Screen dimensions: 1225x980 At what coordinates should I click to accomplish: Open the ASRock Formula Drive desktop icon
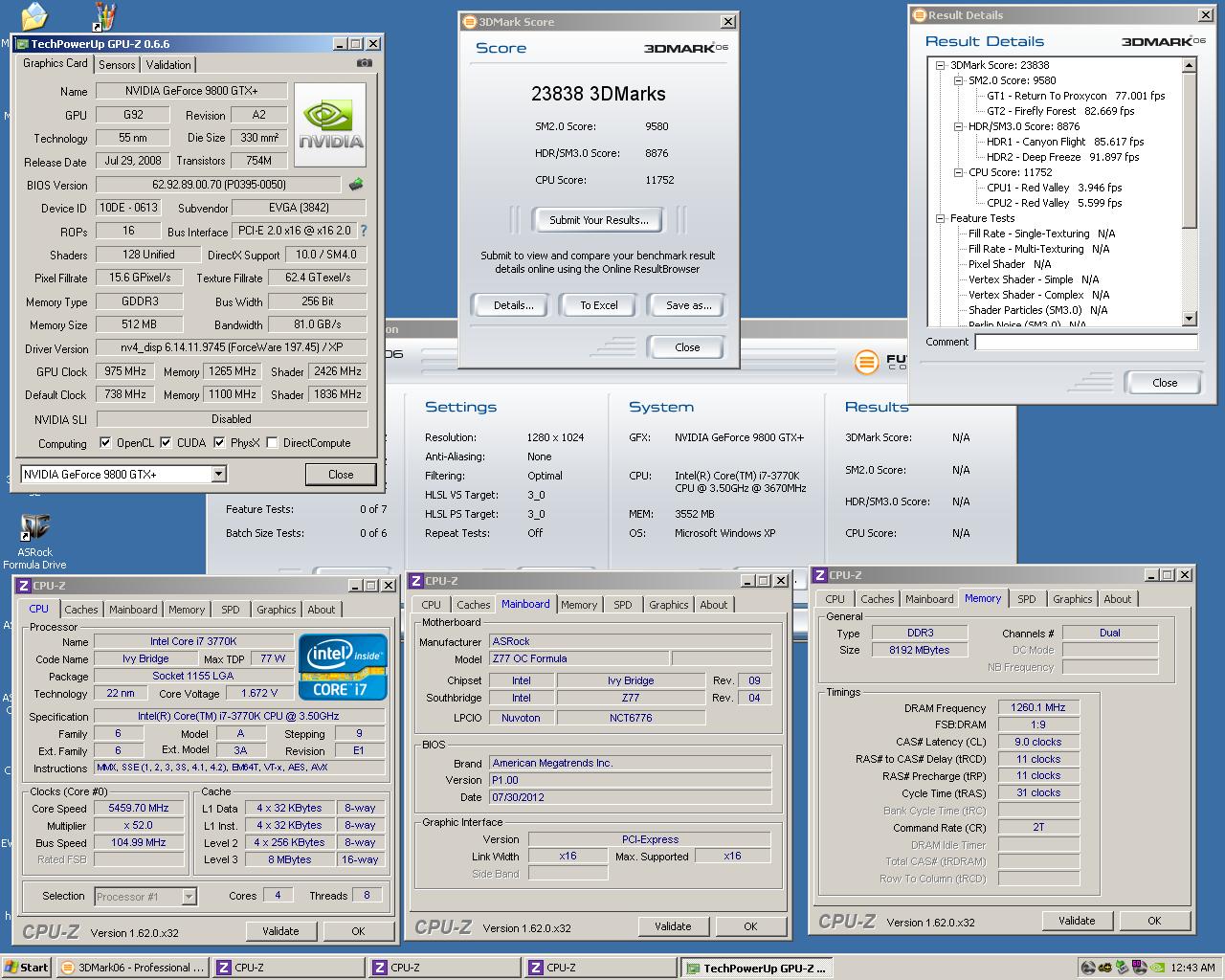tap(34, 528)
